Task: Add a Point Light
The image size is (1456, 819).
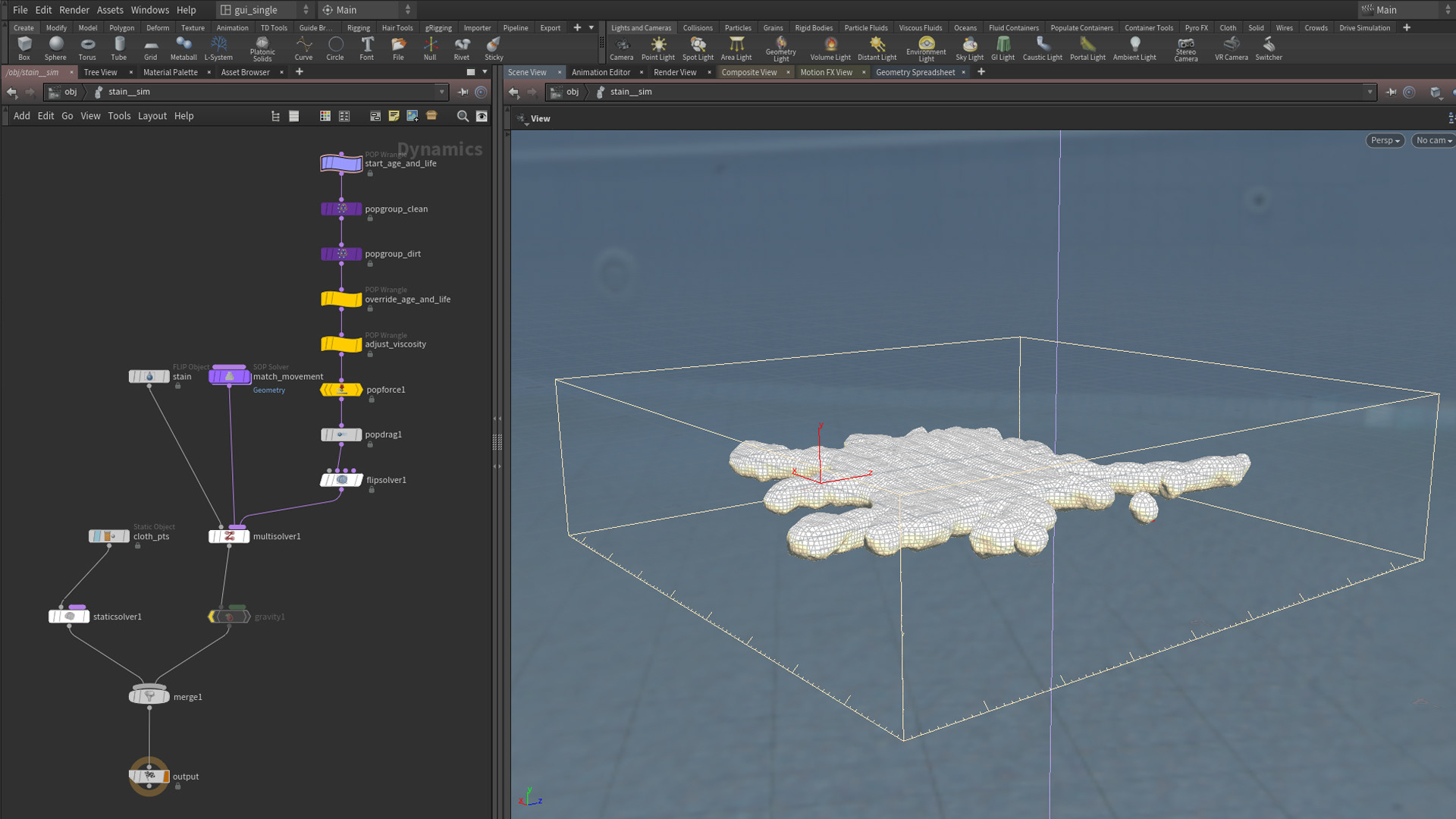Action: click(658, 49)
